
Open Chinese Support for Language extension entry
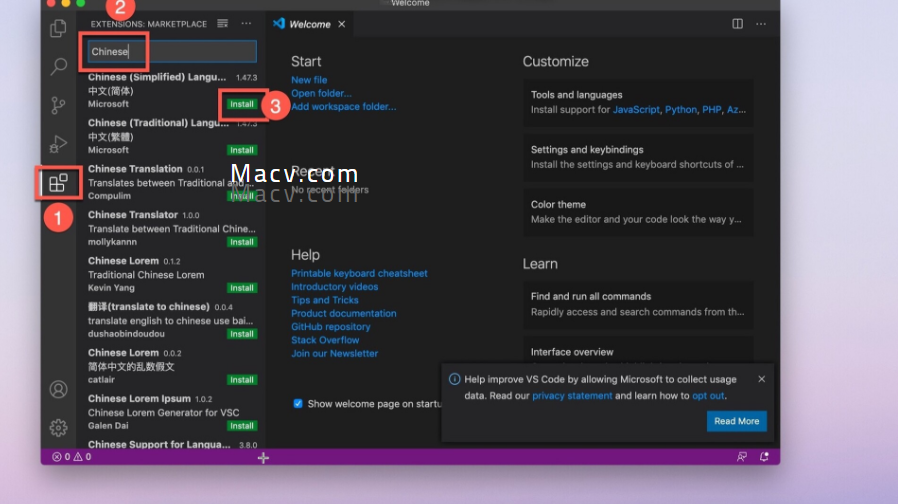pyautogui.click(x=171, y=444)
